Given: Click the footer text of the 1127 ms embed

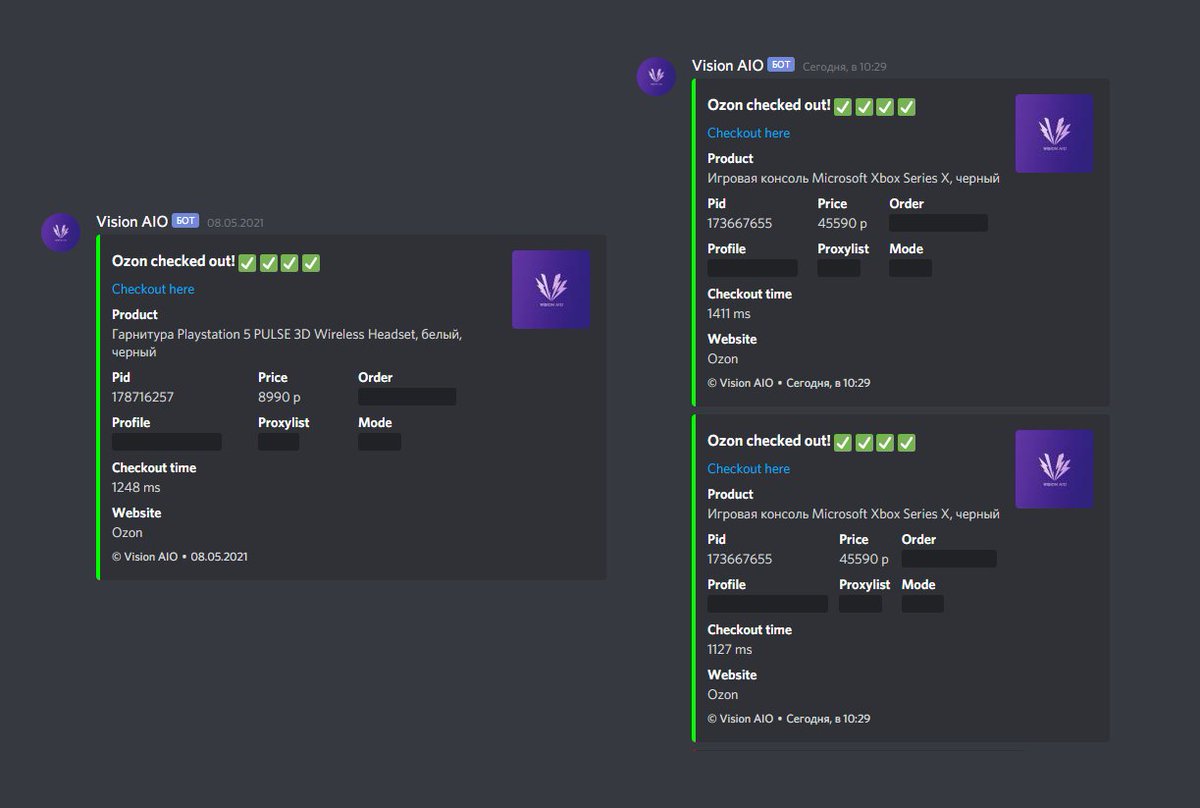Looking at the screenshot, I should point(789,719).
